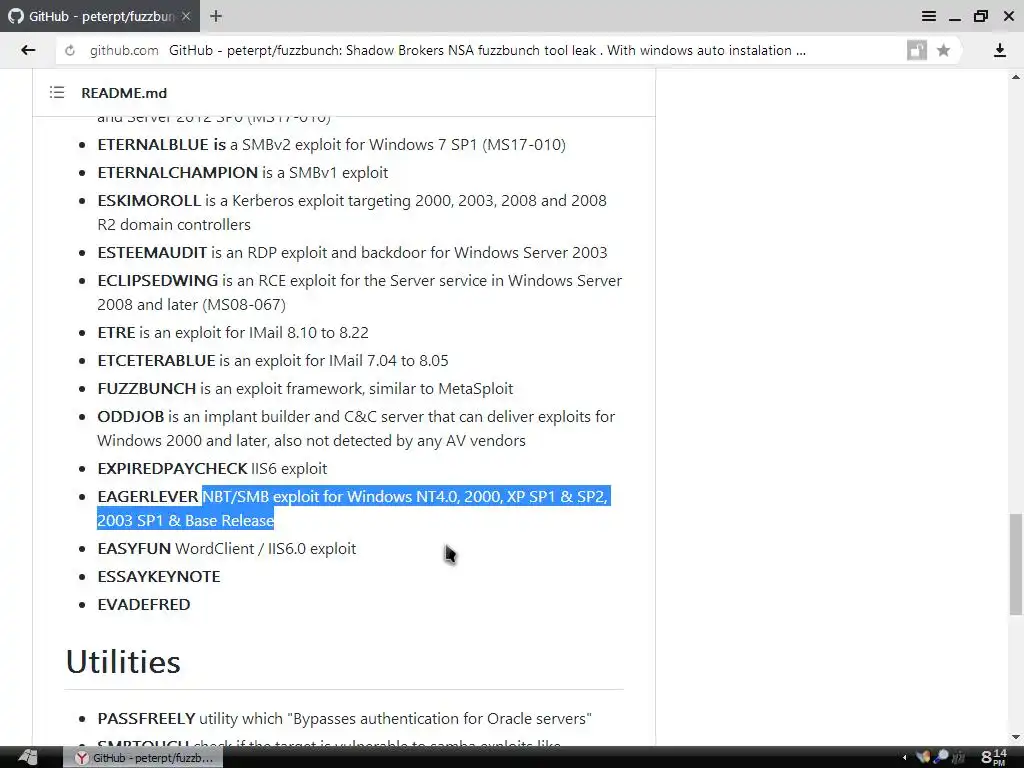Click the ETERNALBLUE entry text

click(332, 144)
